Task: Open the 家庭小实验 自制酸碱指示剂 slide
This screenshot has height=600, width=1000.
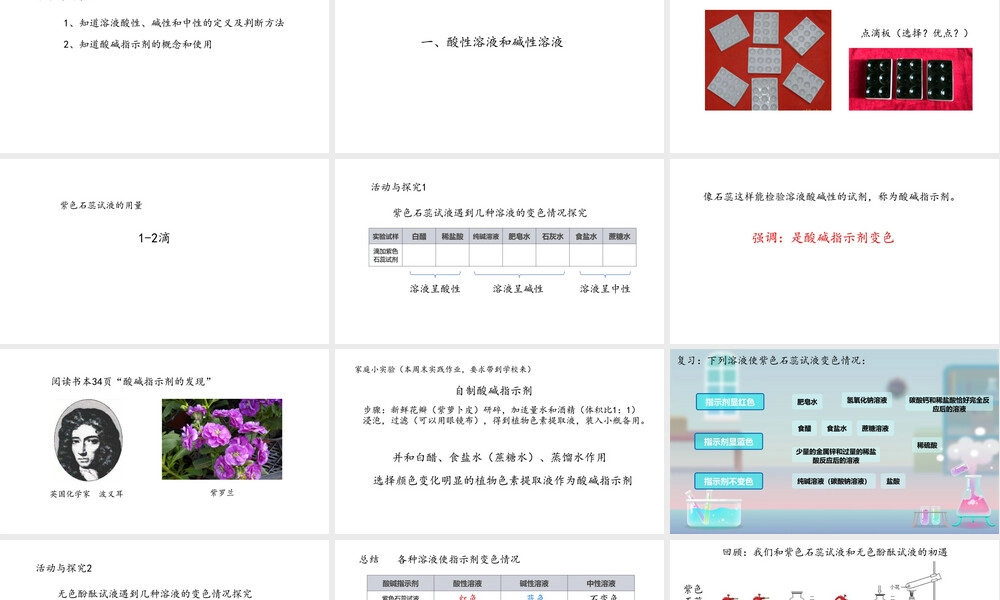Action: point(499,441)
